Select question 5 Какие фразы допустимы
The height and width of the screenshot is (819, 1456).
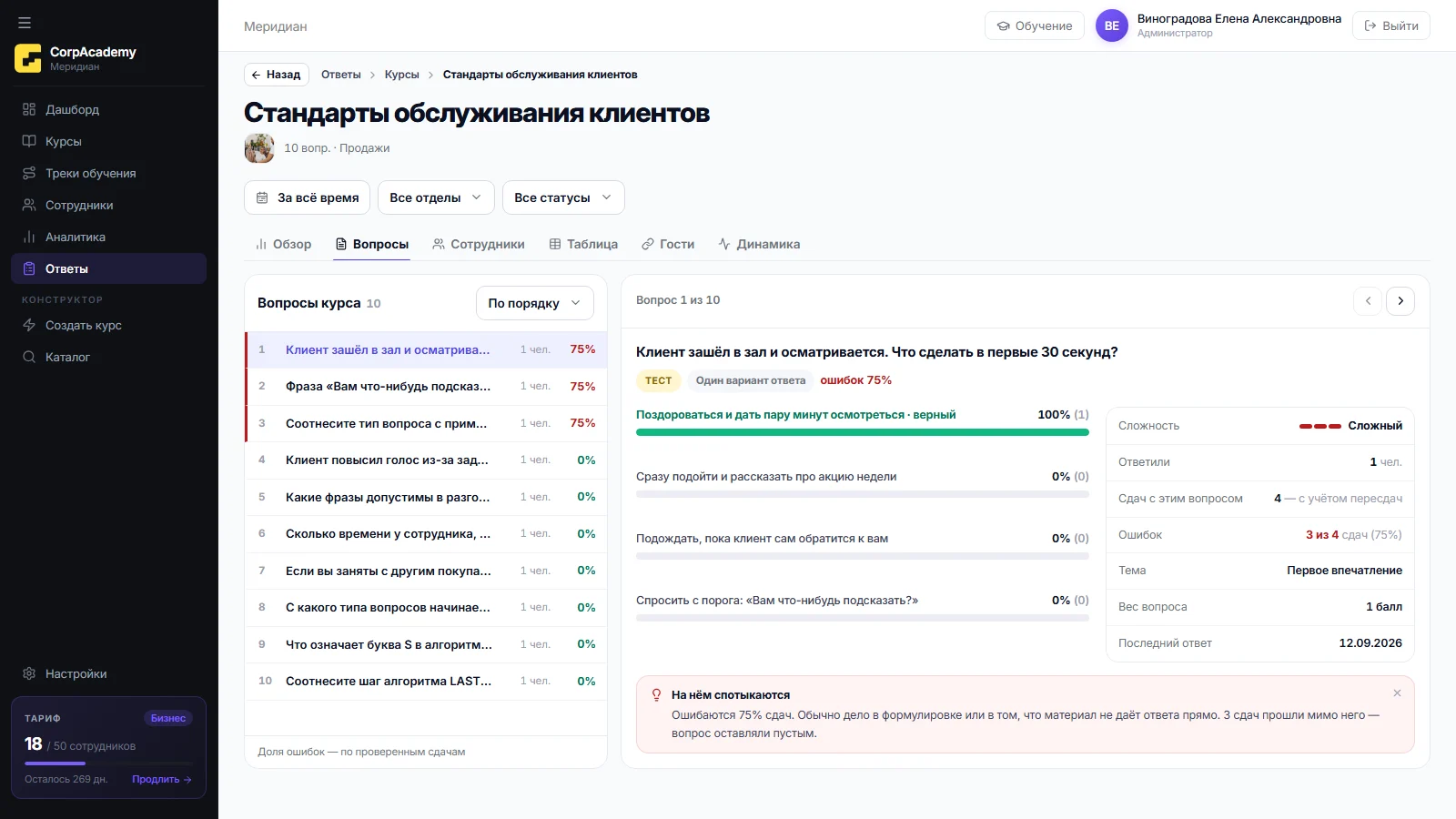426,497
